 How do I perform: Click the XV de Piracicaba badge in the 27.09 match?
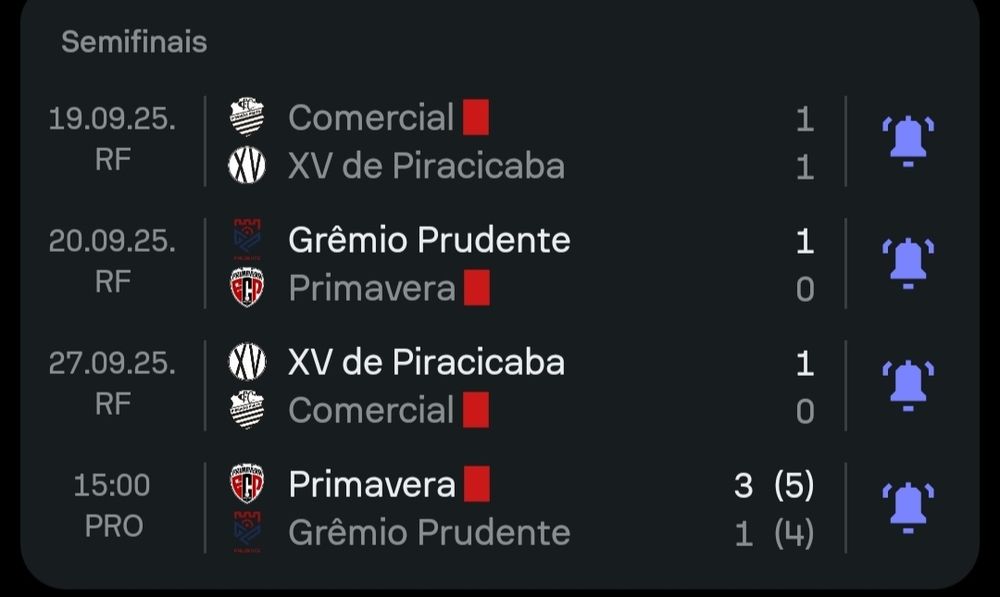click(x=247, y=360)
